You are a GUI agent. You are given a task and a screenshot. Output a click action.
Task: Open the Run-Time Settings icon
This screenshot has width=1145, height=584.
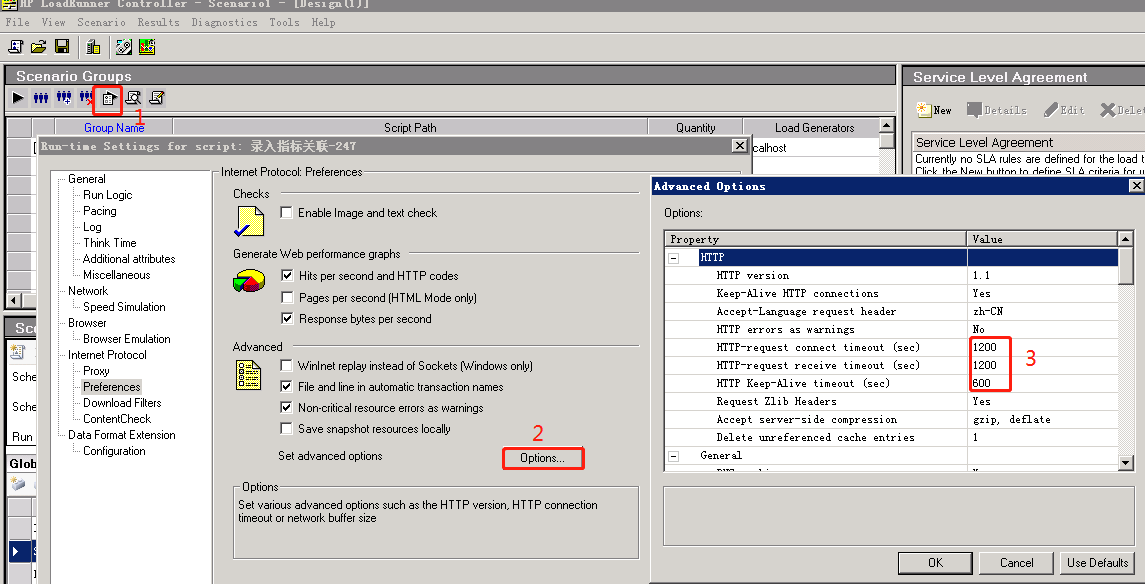(x=108, y=98)
